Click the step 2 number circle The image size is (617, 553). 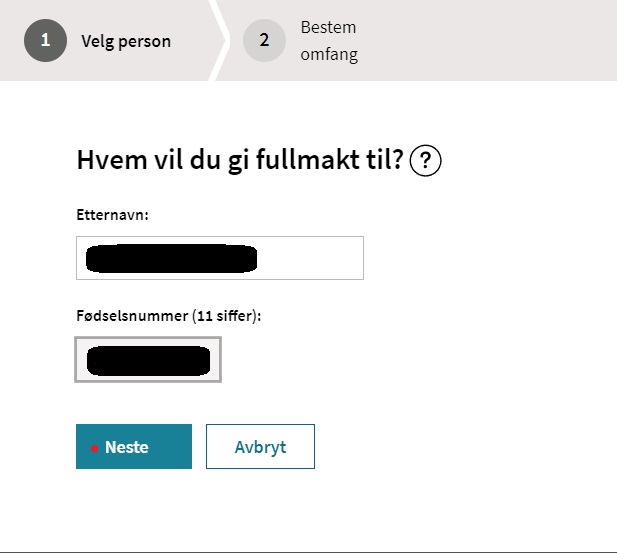[264, 41]
